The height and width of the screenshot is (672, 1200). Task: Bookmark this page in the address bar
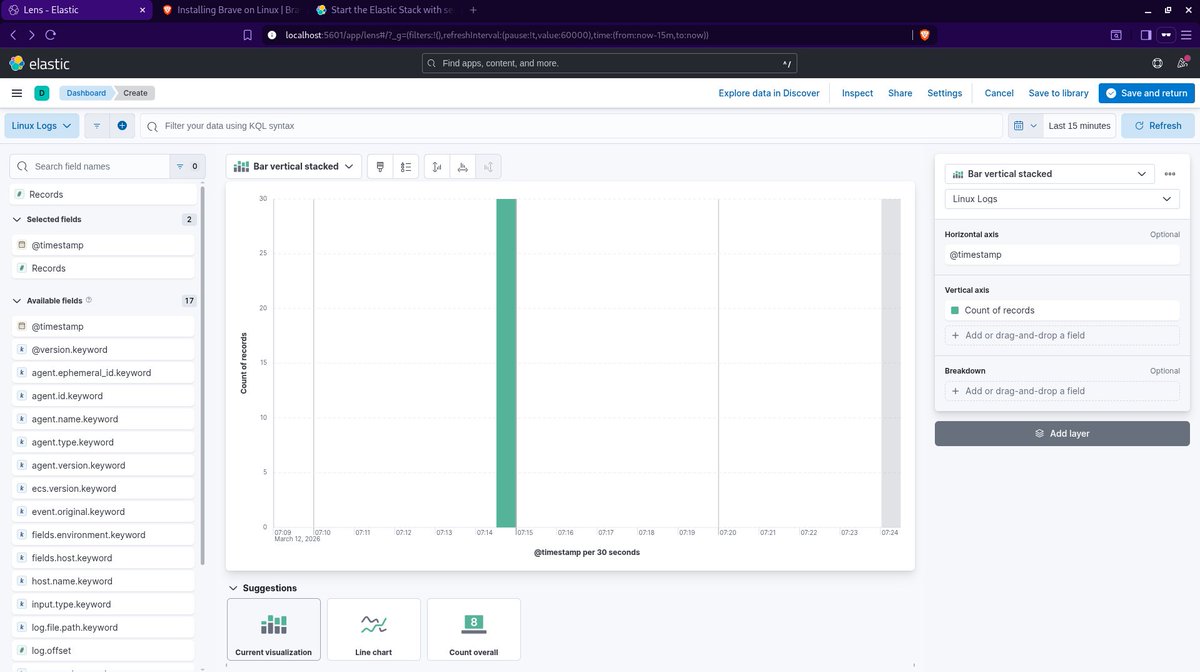click(x=248, y=34)
